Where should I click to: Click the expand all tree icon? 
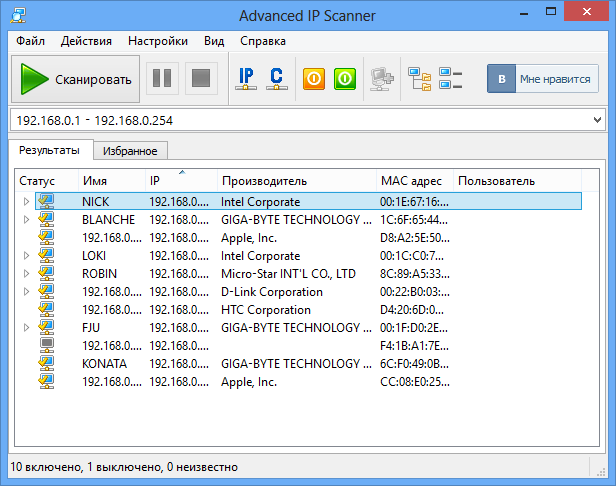coord(419,79)
